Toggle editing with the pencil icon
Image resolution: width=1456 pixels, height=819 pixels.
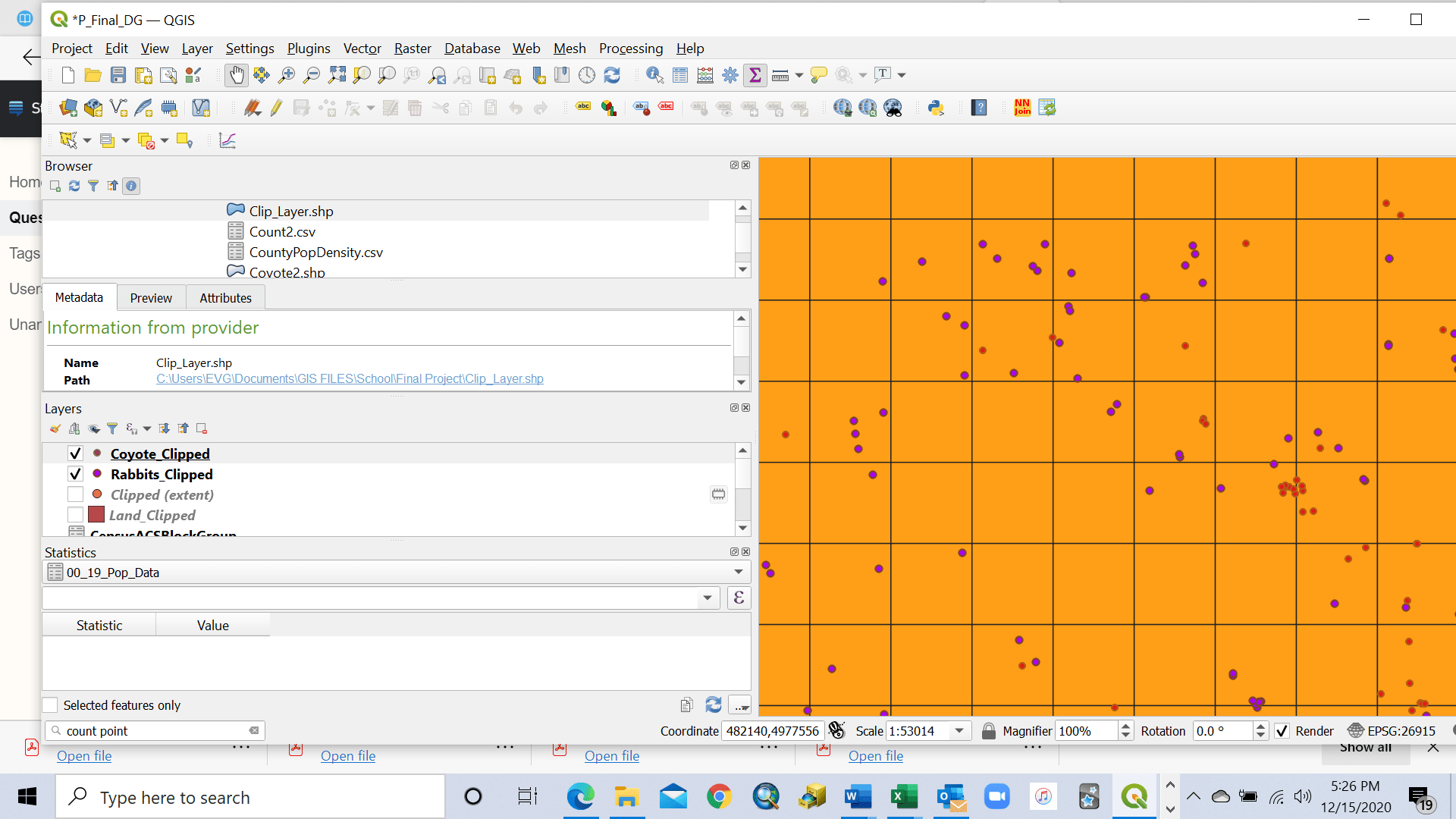click(275, 108)
